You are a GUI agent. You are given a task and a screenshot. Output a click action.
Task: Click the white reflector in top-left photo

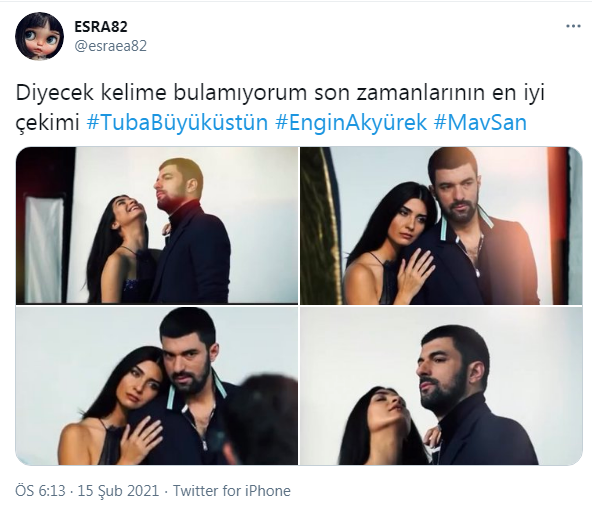coord(44,249)
